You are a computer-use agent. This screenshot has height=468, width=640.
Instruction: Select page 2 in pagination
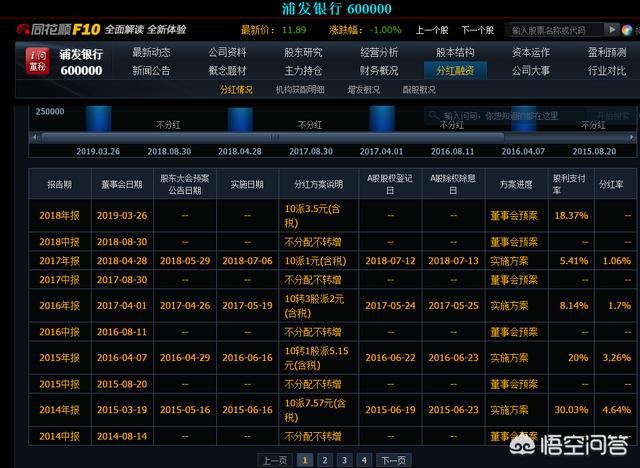tap(325, 461)
